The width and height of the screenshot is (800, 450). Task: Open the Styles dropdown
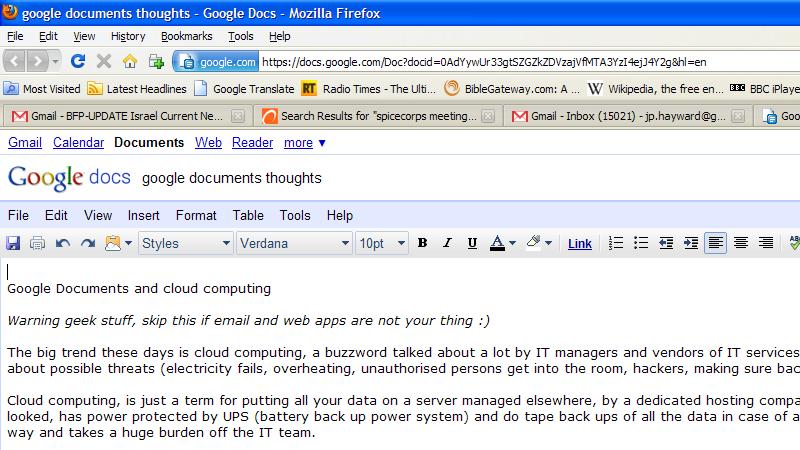coord(184,243)
